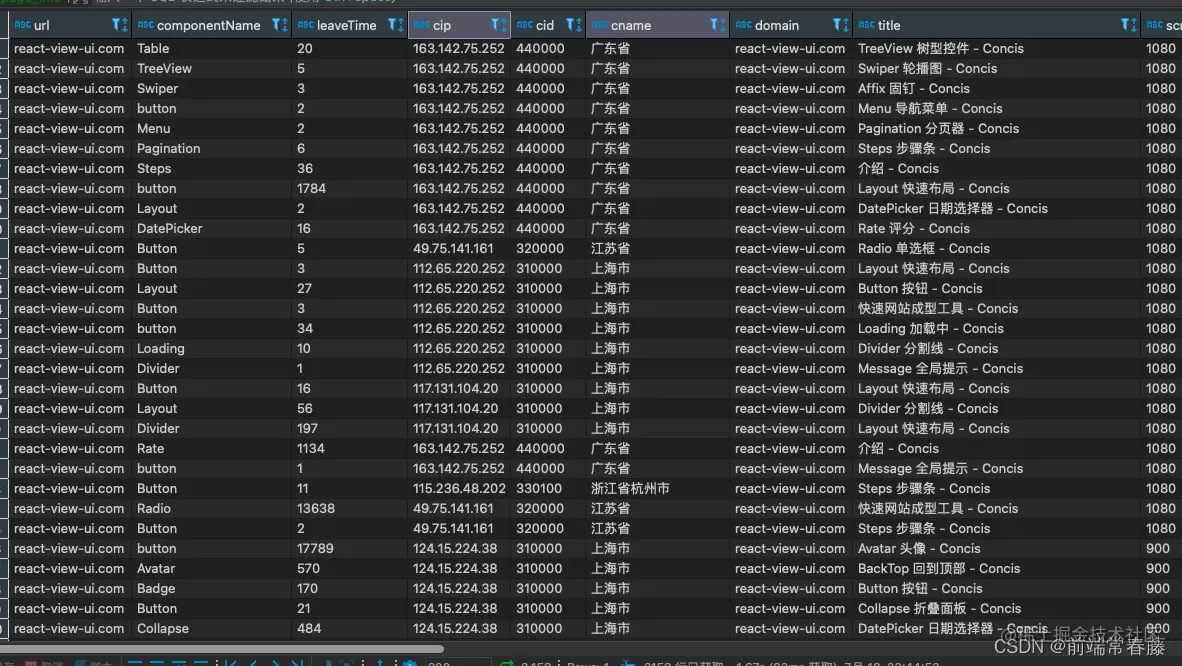Select the cip column header

pos(459,25)
